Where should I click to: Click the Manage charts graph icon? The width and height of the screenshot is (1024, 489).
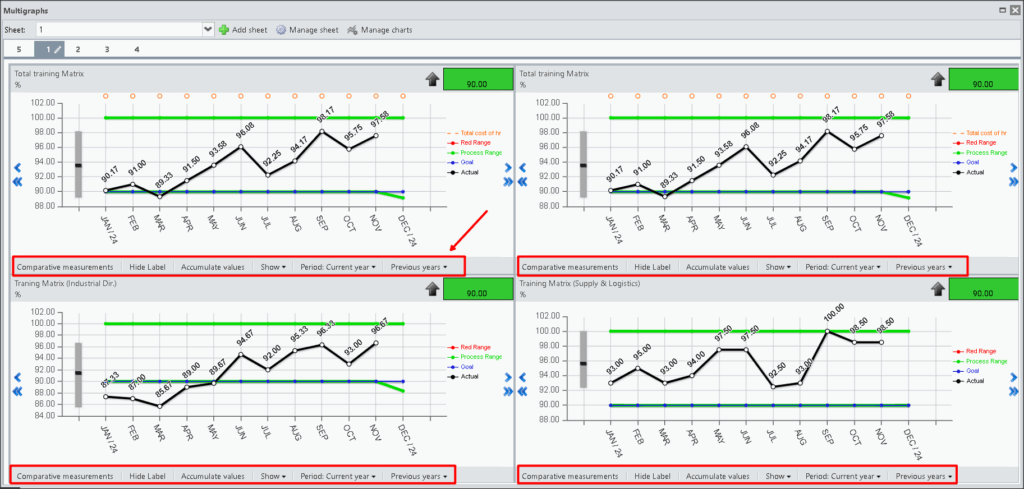tap(353, 30)
